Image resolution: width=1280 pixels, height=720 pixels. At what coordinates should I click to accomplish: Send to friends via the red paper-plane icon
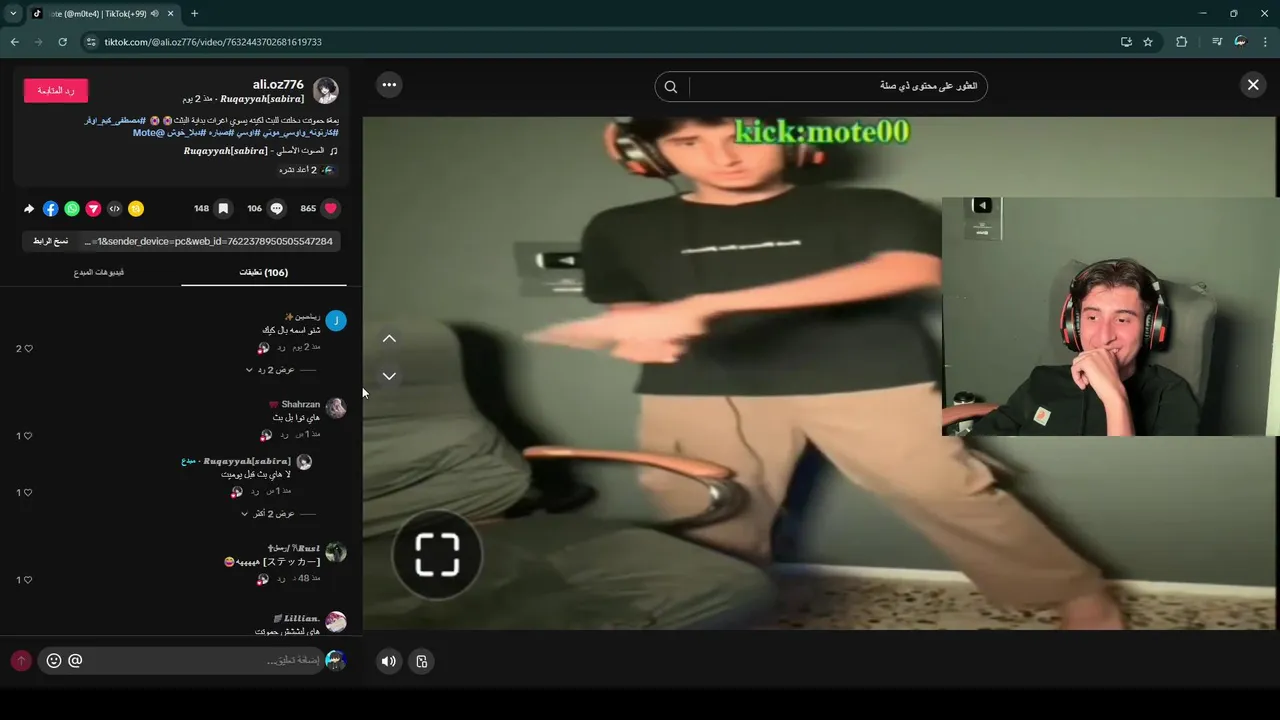coord(93,209)
